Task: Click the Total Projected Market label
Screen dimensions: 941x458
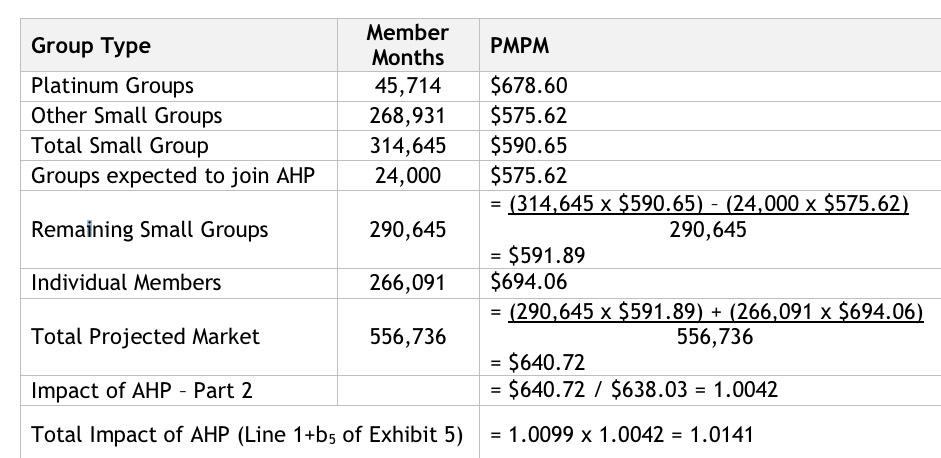Action: pyautogui.click(x=145, y=337)
